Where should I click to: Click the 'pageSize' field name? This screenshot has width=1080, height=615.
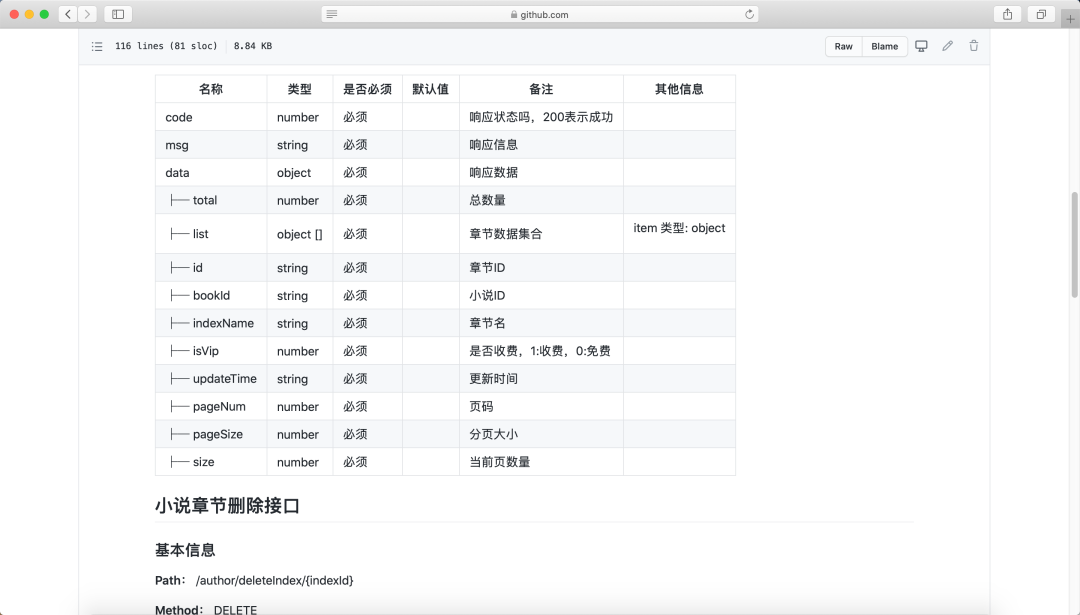218,435
